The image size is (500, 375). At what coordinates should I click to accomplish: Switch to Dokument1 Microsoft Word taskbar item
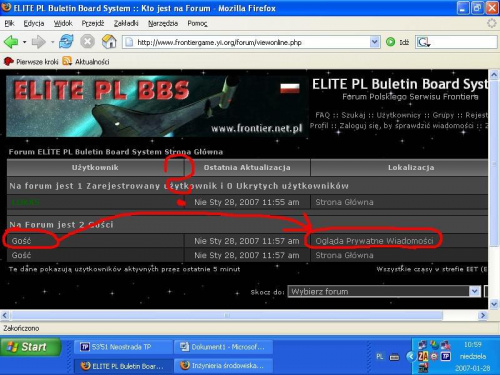click(223, 347)
